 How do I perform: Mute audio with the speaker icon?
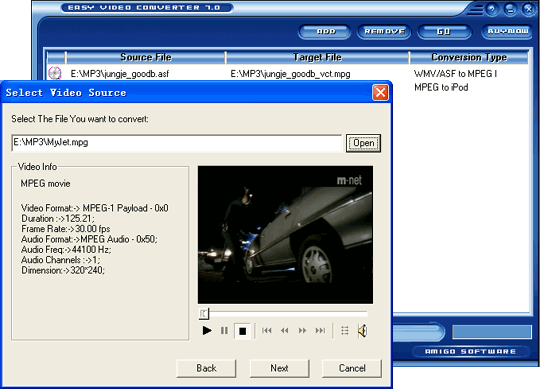(x=363, y=331)
